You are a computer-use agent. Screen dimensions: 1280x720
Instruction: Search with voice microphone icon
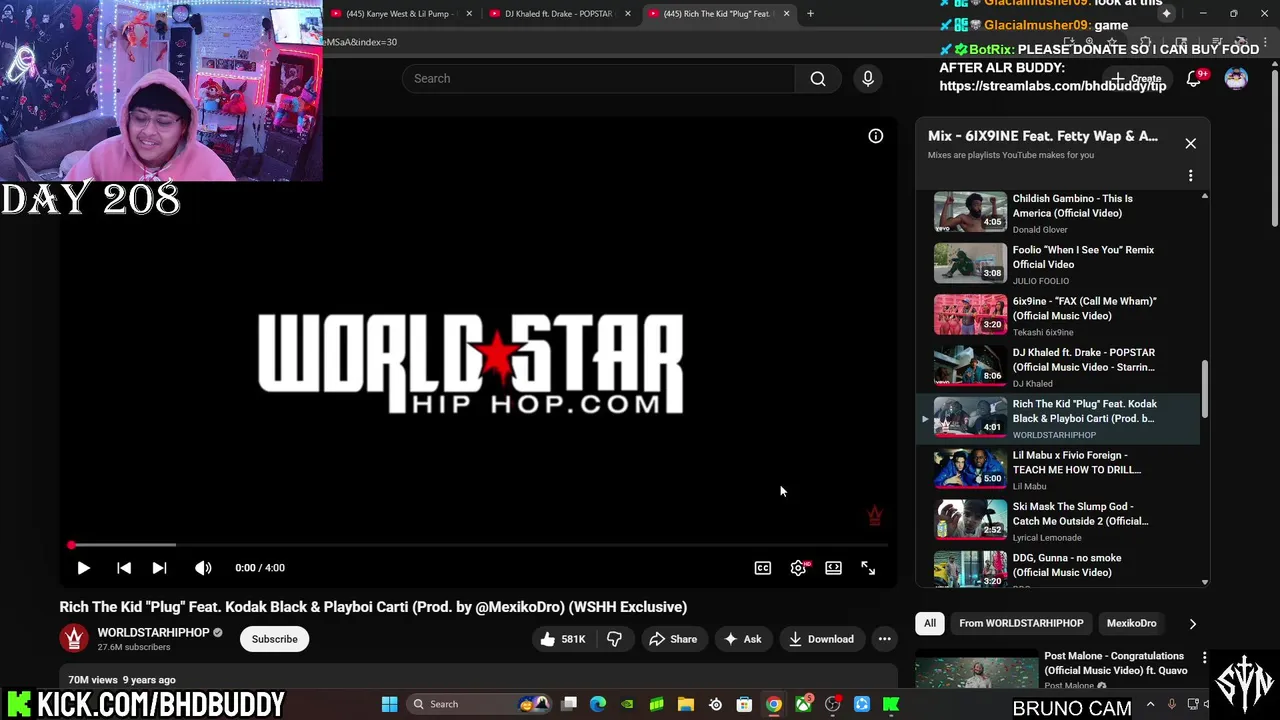point(868,78)
